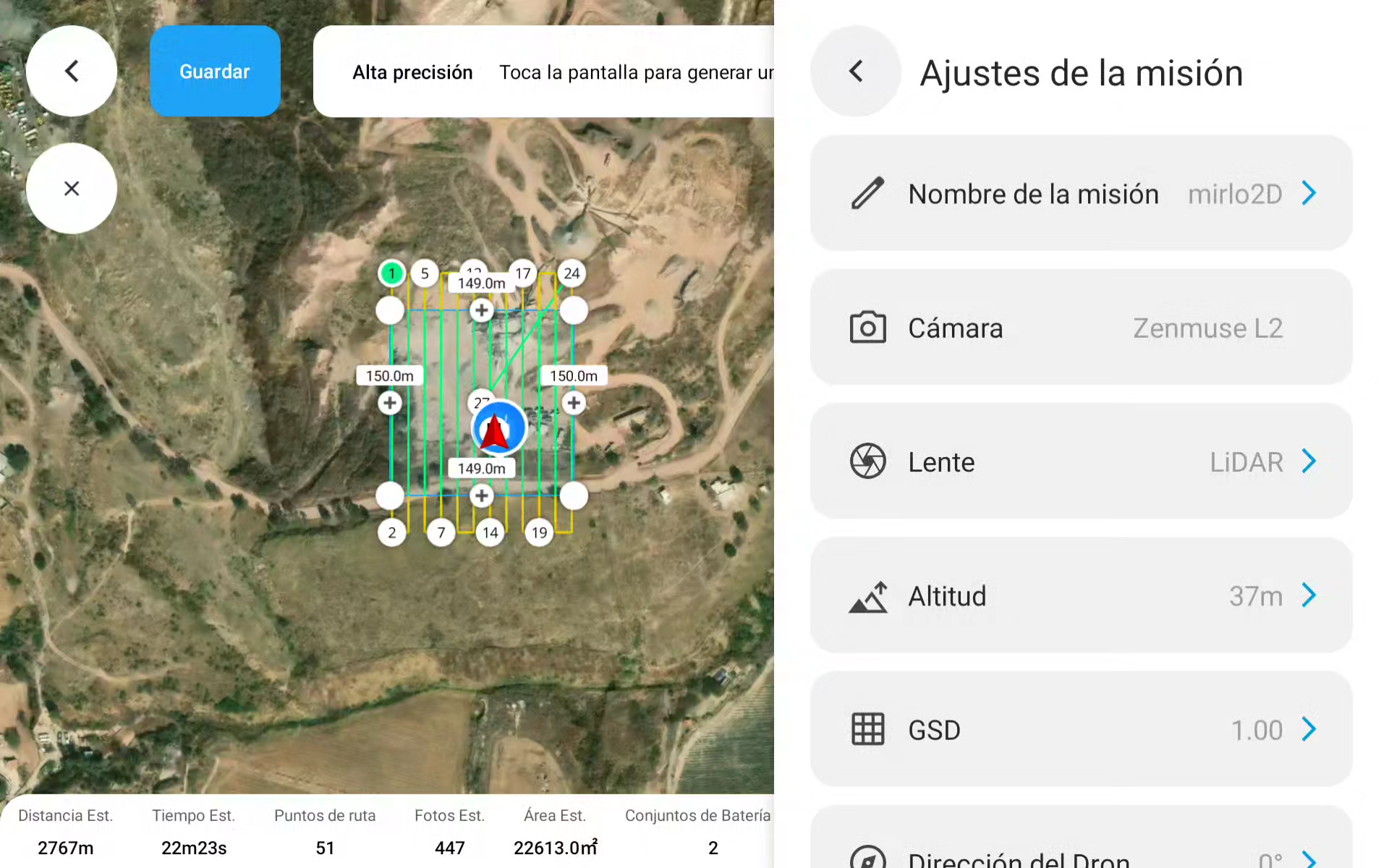The image size is (1389, 868).
Task: Expand the Lente LiDAR option
Action: [1082, 461]
